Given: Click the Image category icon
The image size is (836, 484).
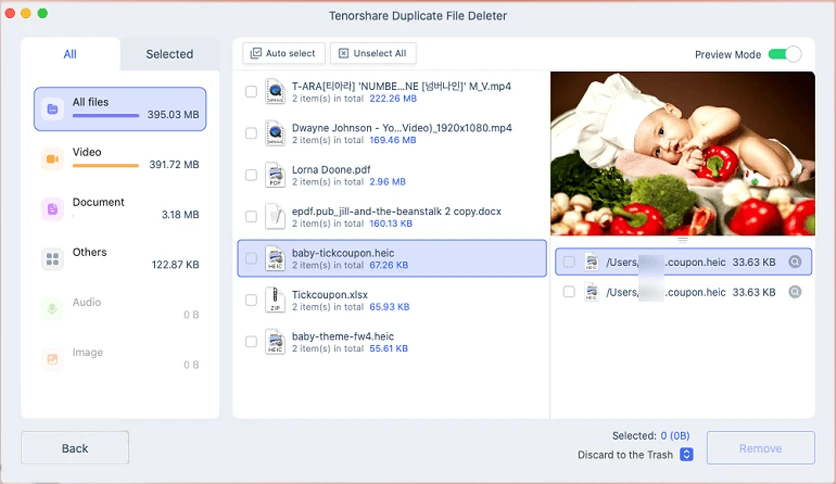Looking at the screenshot, I should (x=52, y=359).
